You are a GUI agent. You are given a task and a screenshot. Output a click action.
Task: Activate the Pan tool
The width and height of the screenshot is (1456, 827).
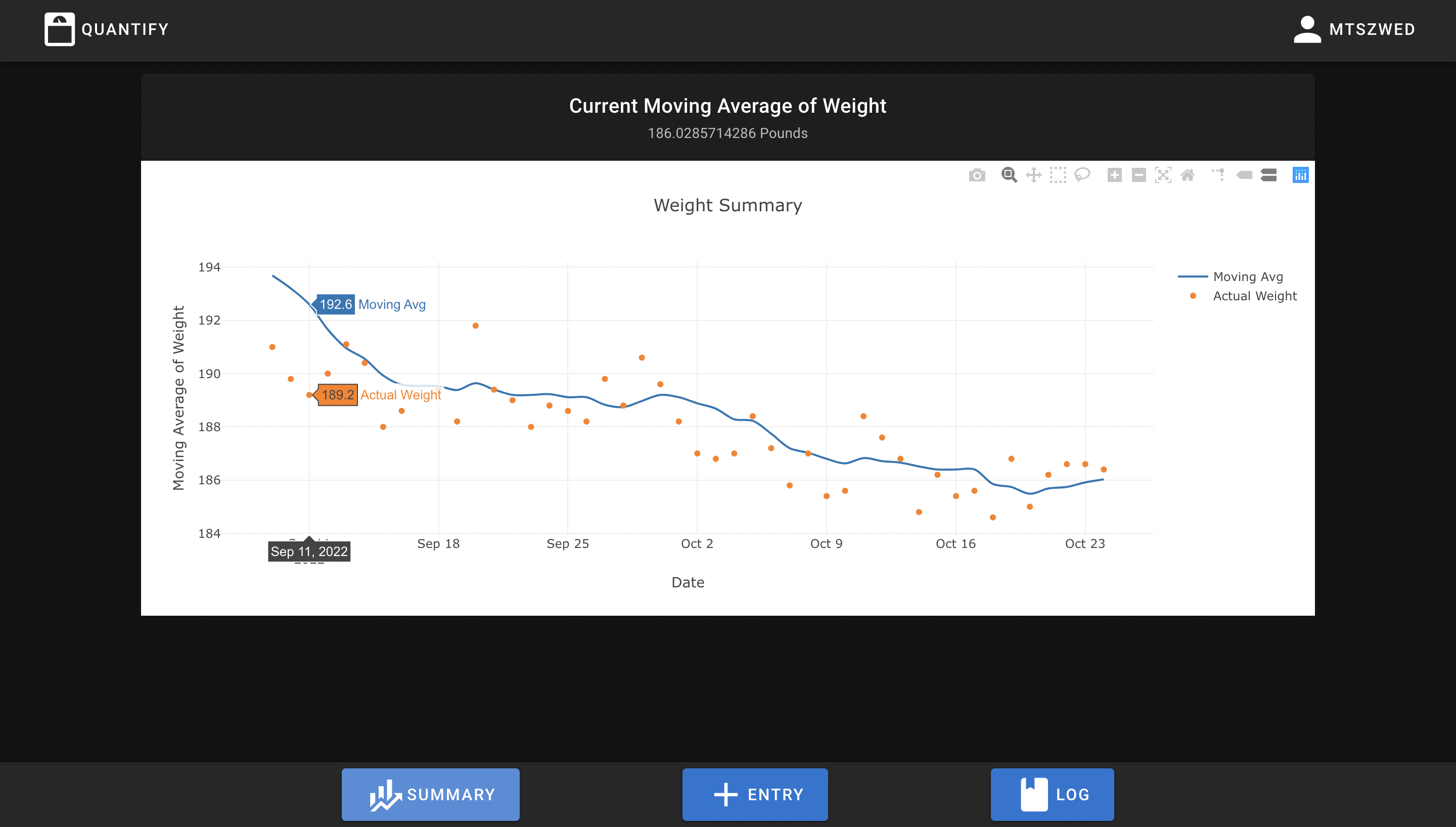[x=1033, y=175]
